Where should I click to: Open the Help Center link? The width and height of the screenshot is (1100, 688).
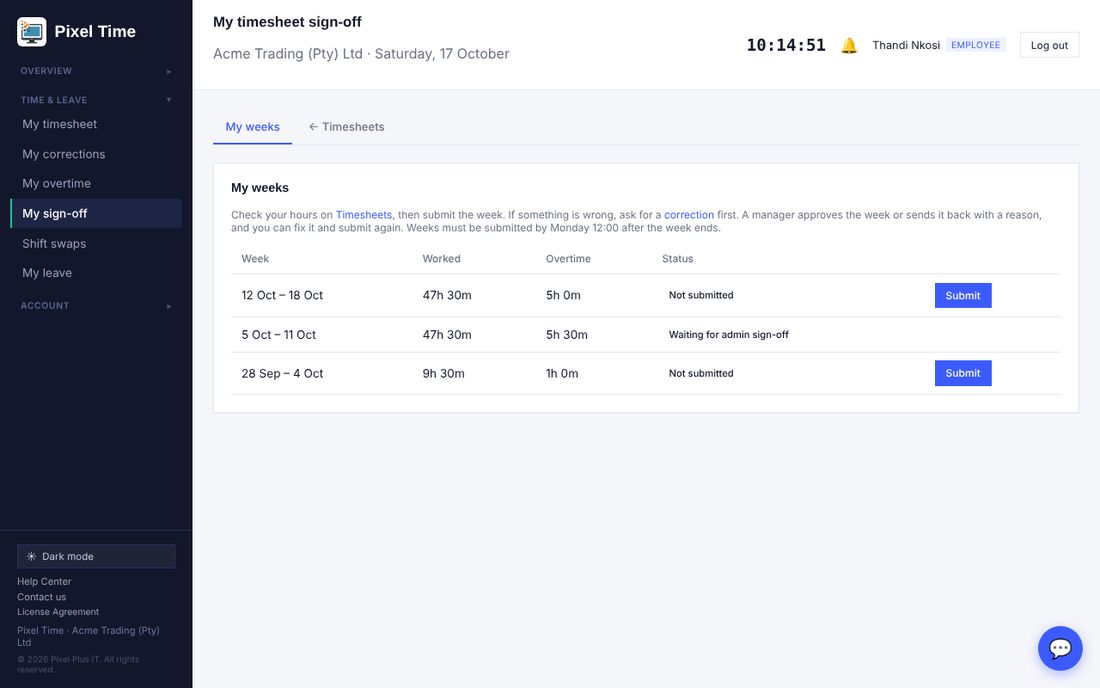[x=44, y=581]
